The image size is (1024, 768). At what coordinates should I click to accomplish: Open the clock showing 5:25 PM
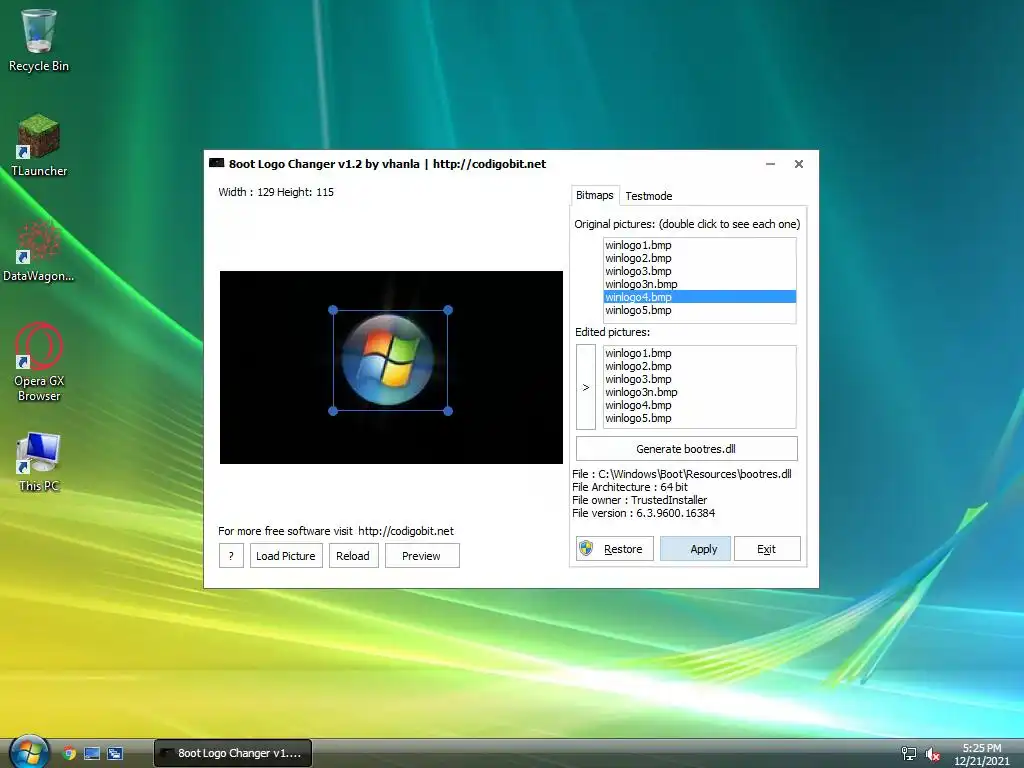pos(982,754)
